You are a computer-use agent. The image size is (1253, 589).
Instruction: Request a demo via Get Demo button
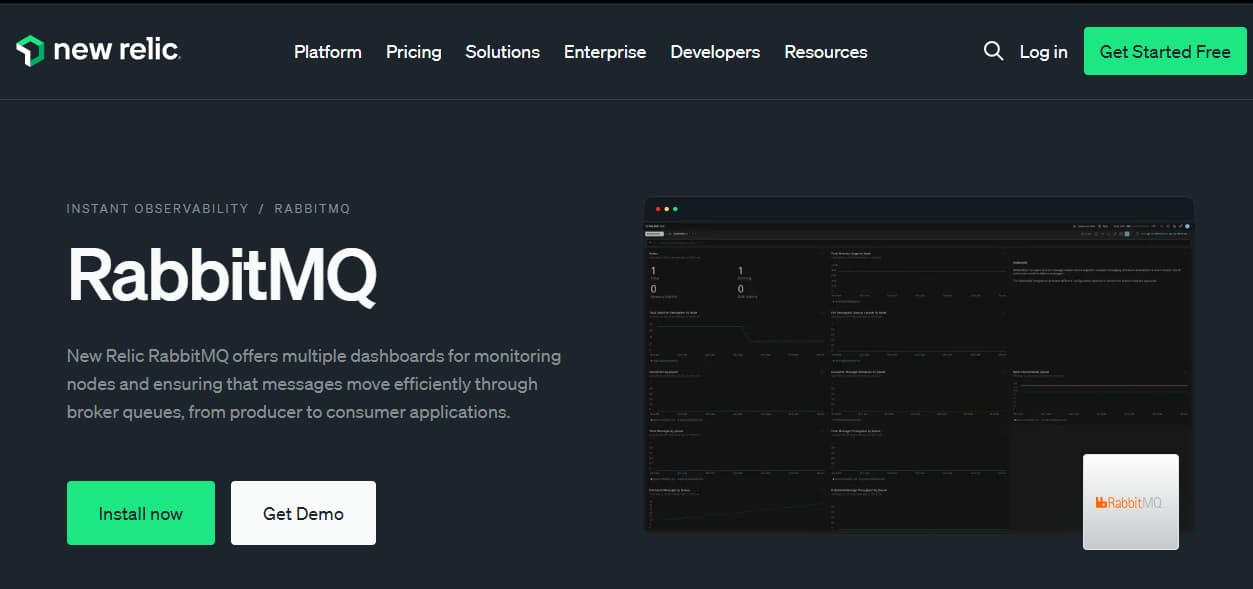(x=303, y=513)
